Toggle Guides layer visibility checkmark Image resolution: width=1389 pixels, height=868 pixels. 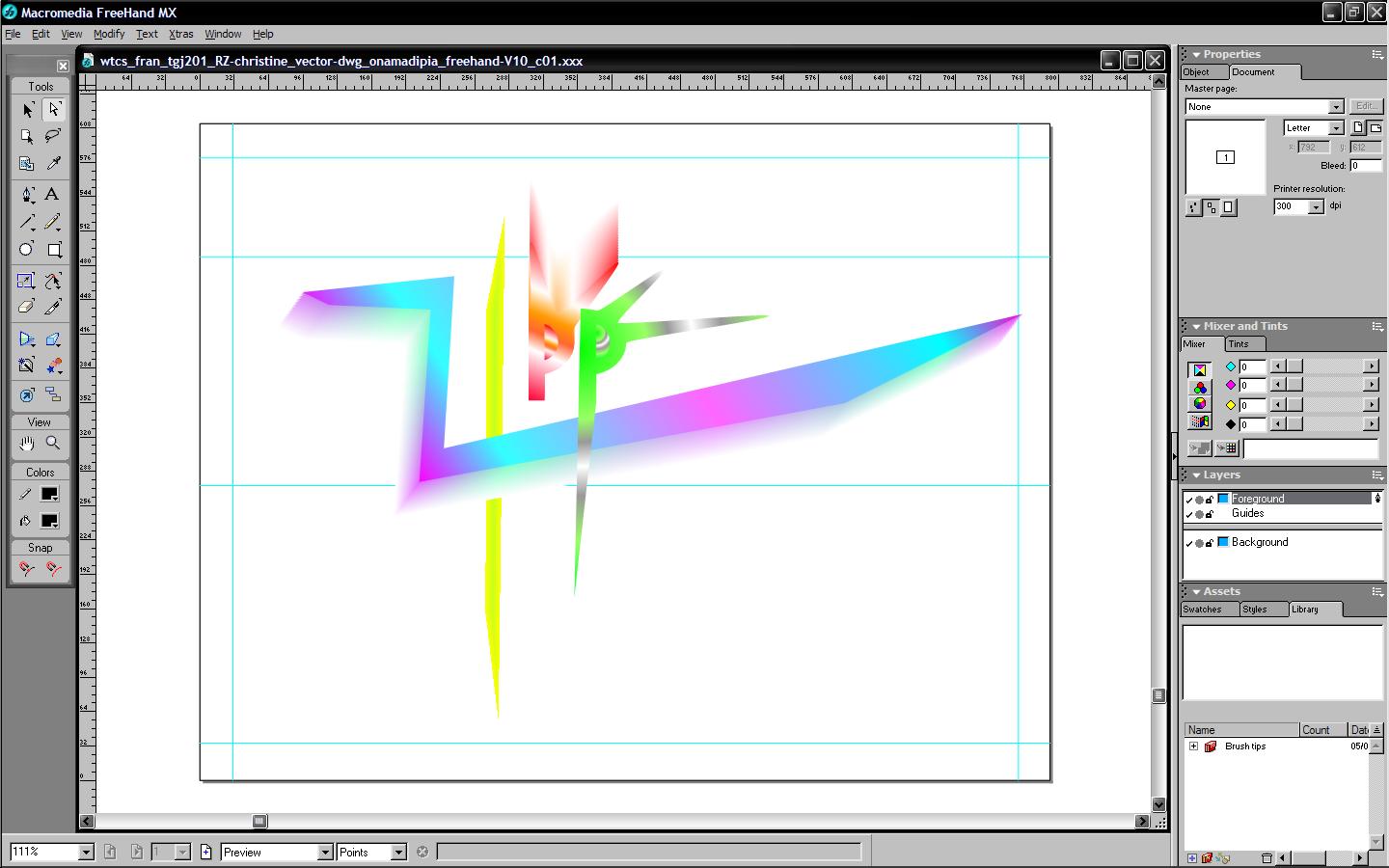1189,514
